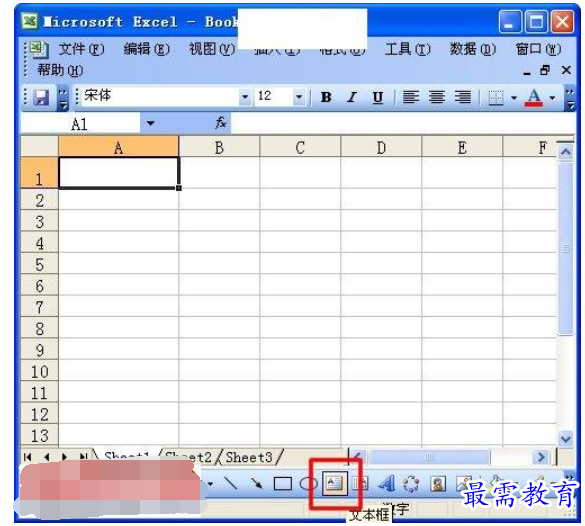Click the horizontal scrollbar thumb
585x526 pixels.
coord(429,457)
